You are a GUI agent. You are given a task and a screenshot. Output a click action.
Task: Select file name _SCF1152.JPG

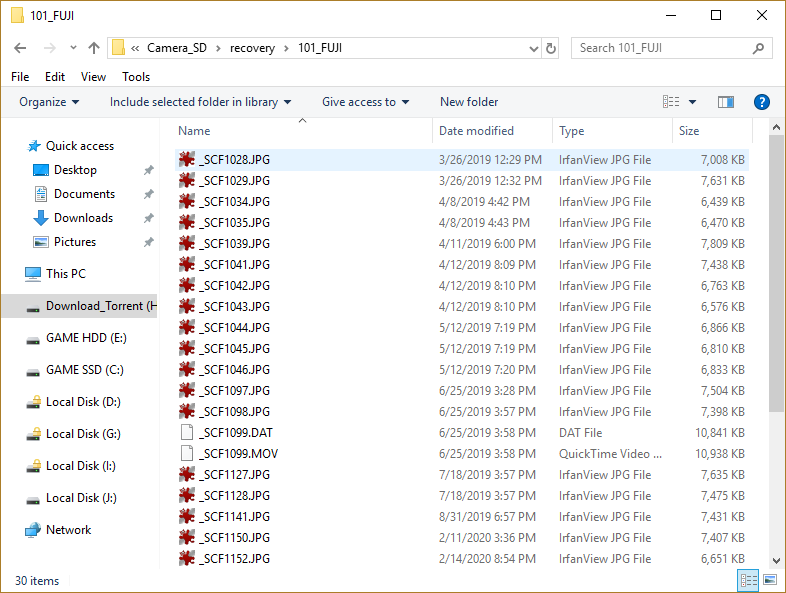(235, 559)
